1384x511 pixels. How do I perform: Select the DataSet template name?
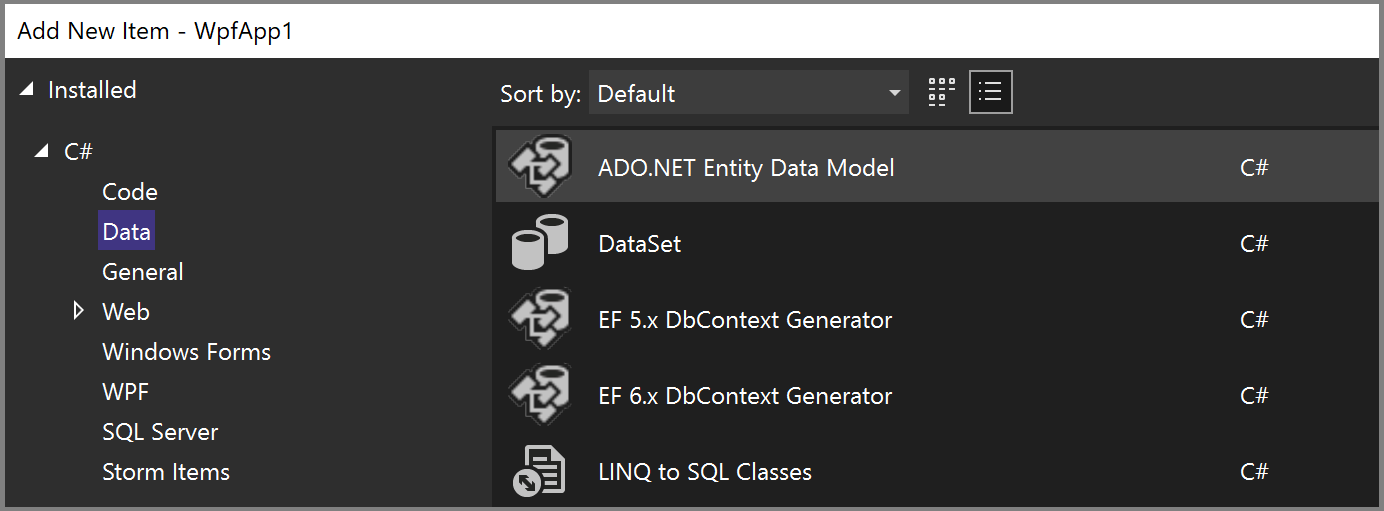[x=639, y=243]
